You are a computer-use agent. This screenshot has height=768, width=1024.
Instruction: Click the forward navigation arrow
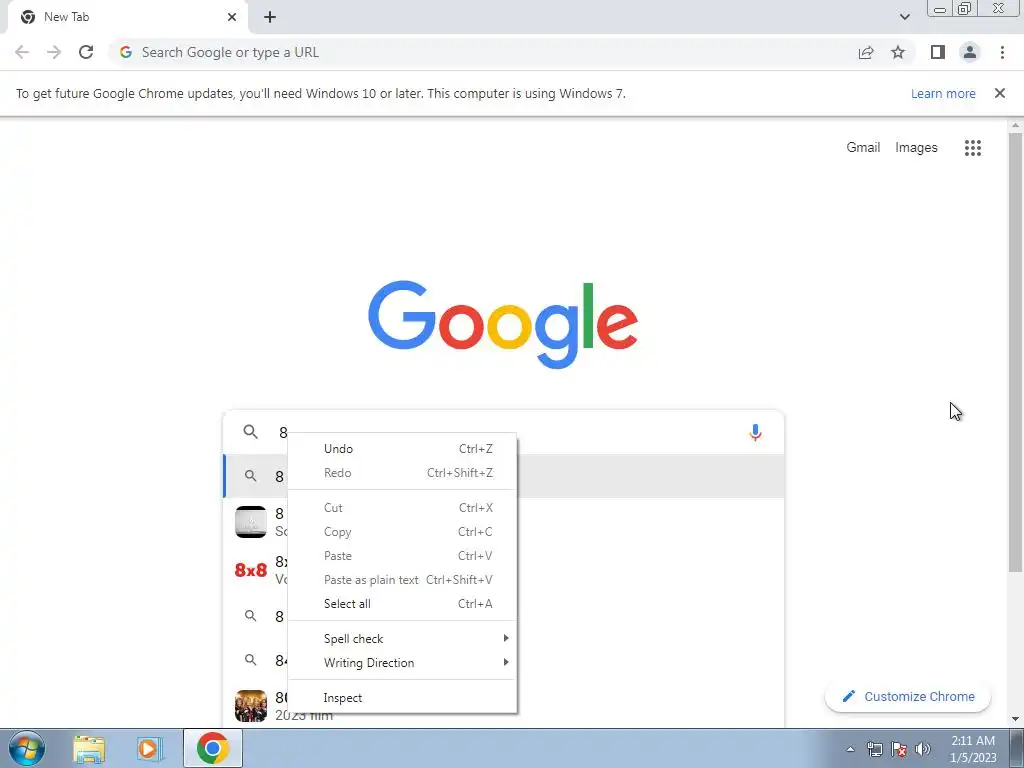point(54,52)
